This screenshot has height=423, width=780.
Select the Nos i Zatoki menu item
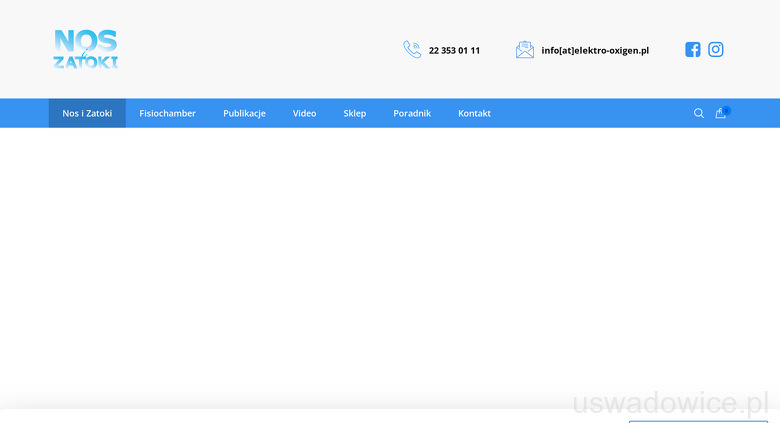tap(87, 113)
